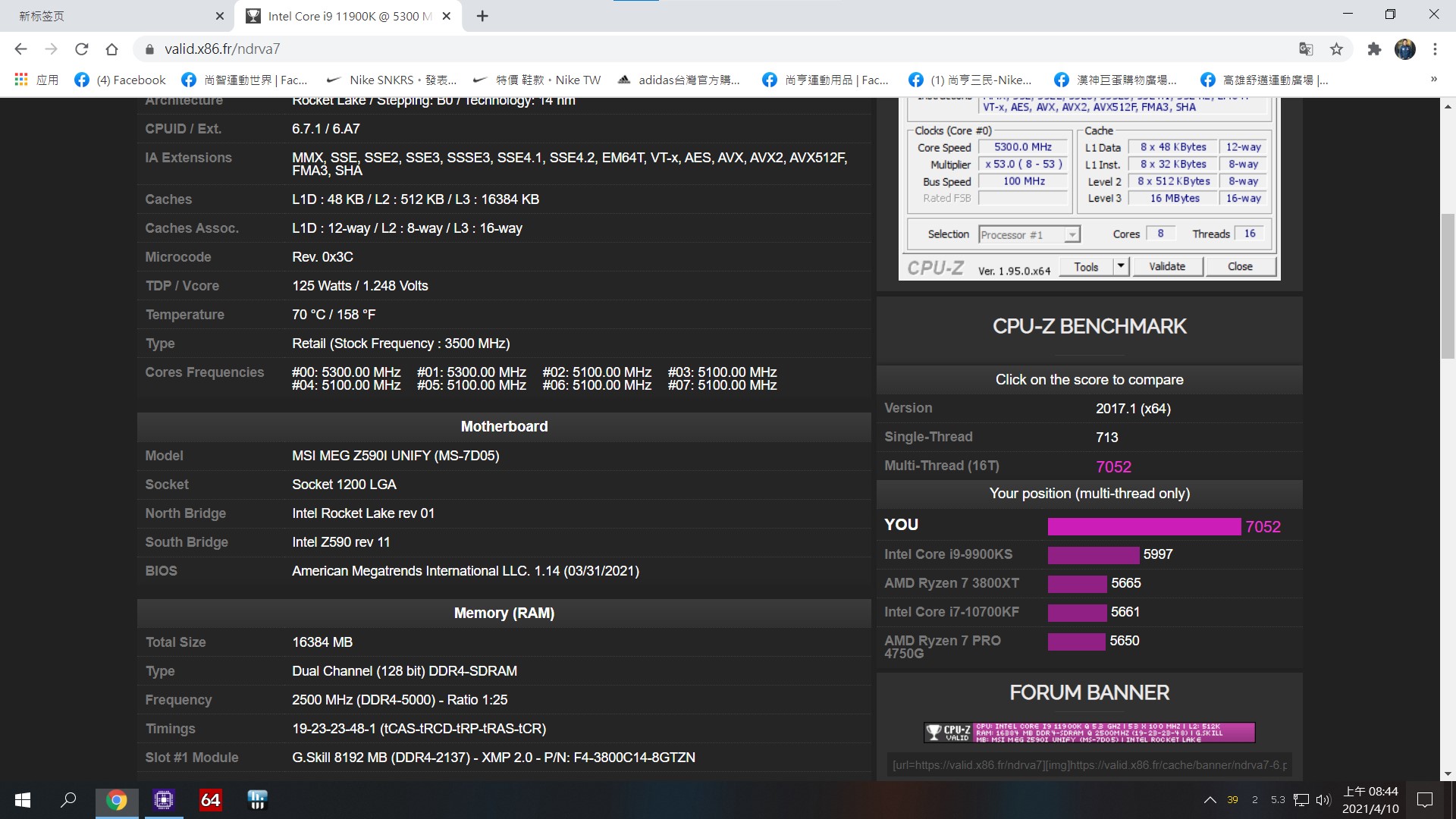Click the YOU 7052 score bar
The image size is (1456, 819).
click(1144, 526)
